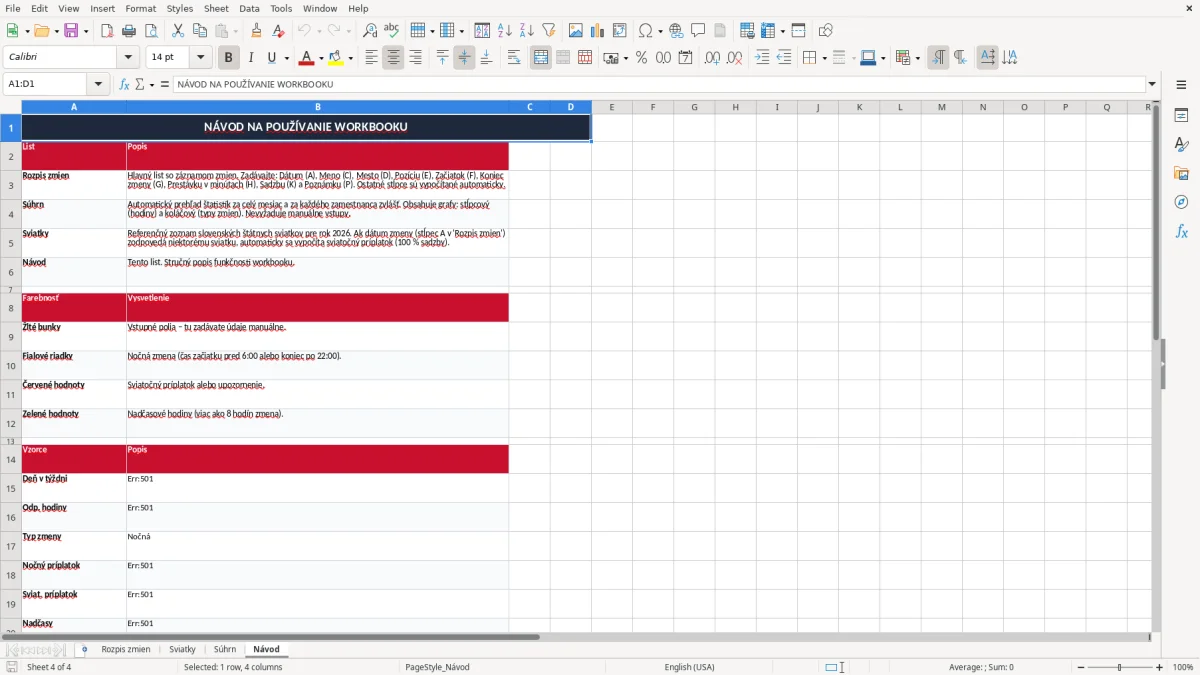Open sidebar Properties panel
This screenshot has height=675, width=1200.
pyautogui.click(x=1181, y=116)
